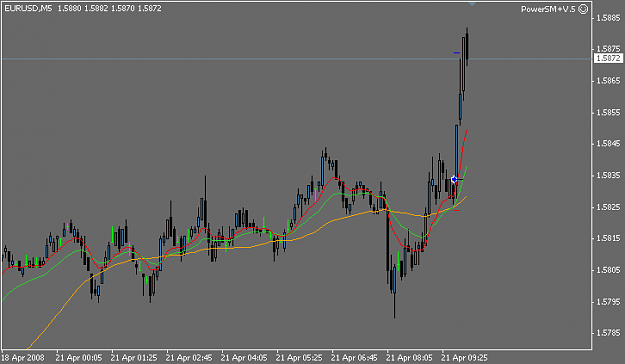Click the high value 1.5882 in header

click(x=96, y=8)
